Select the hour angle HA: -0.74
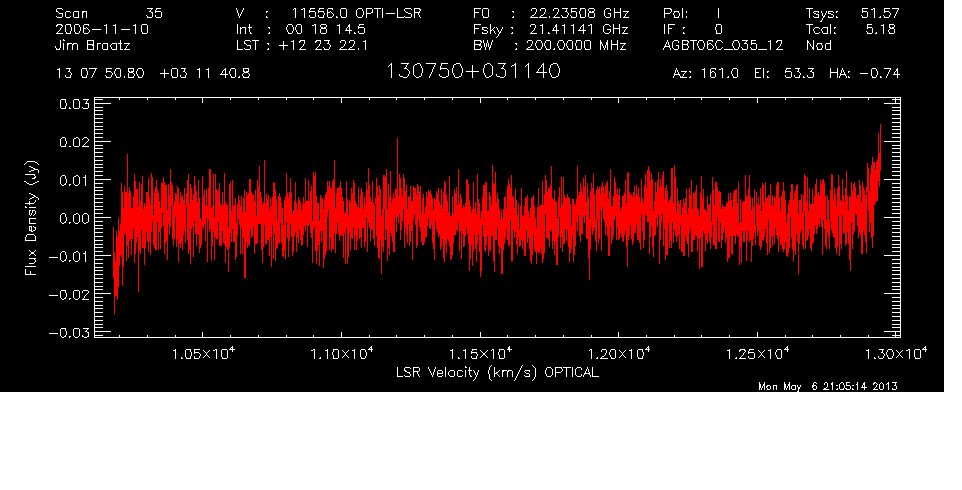Screen dimensions: 962x490 pyautogui.click(x=864, y=74)
